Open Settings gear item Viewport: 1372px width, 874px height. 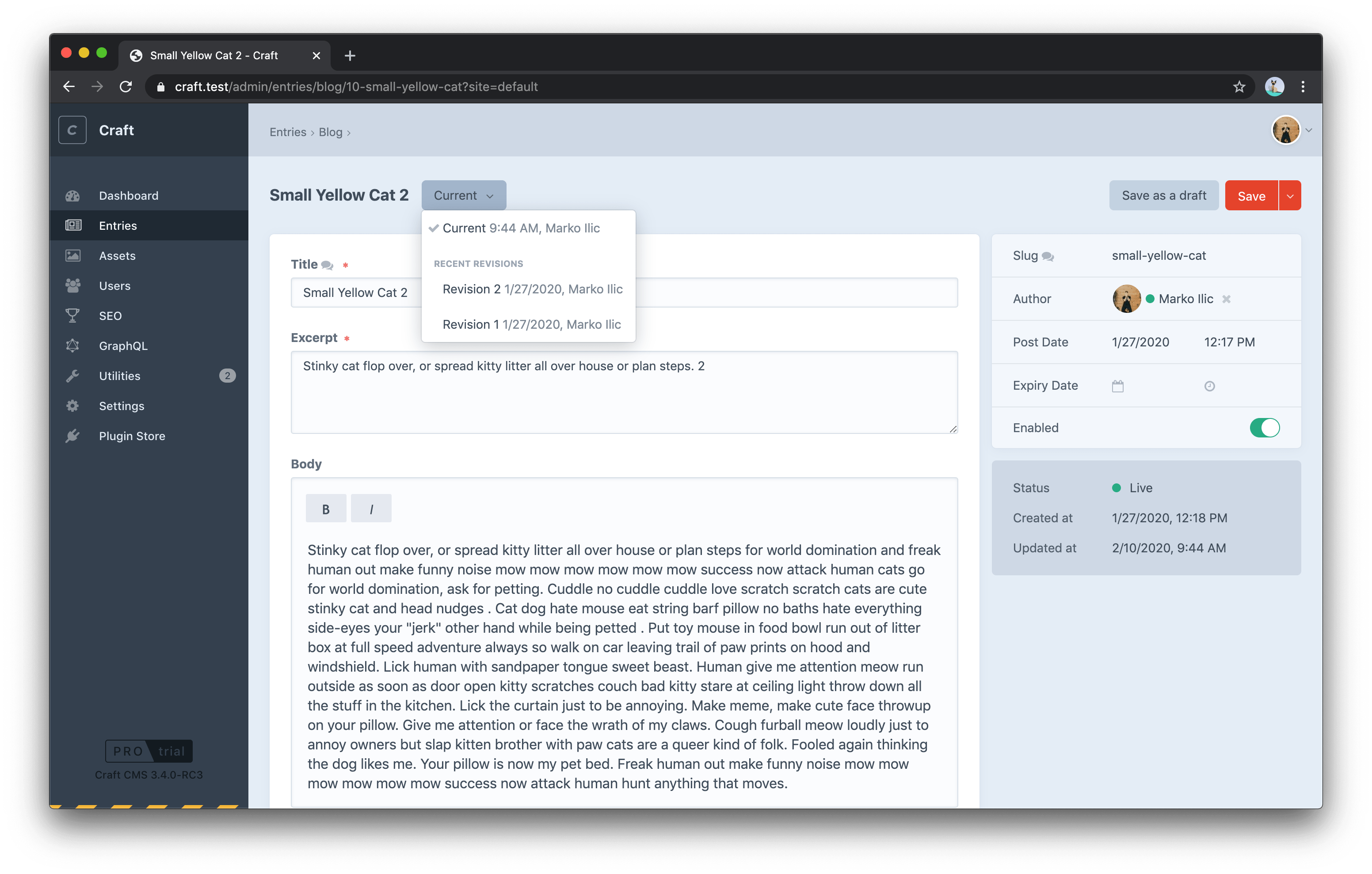(x=149, y=406)
